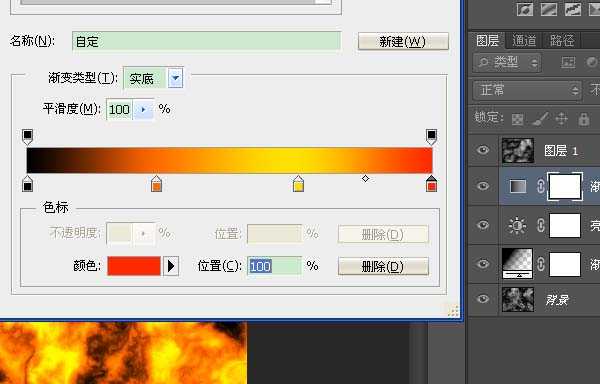This screenshot has height=384, width=600.
Task: Hide the gradient fill layer eye icon
Action: point(483,264)
